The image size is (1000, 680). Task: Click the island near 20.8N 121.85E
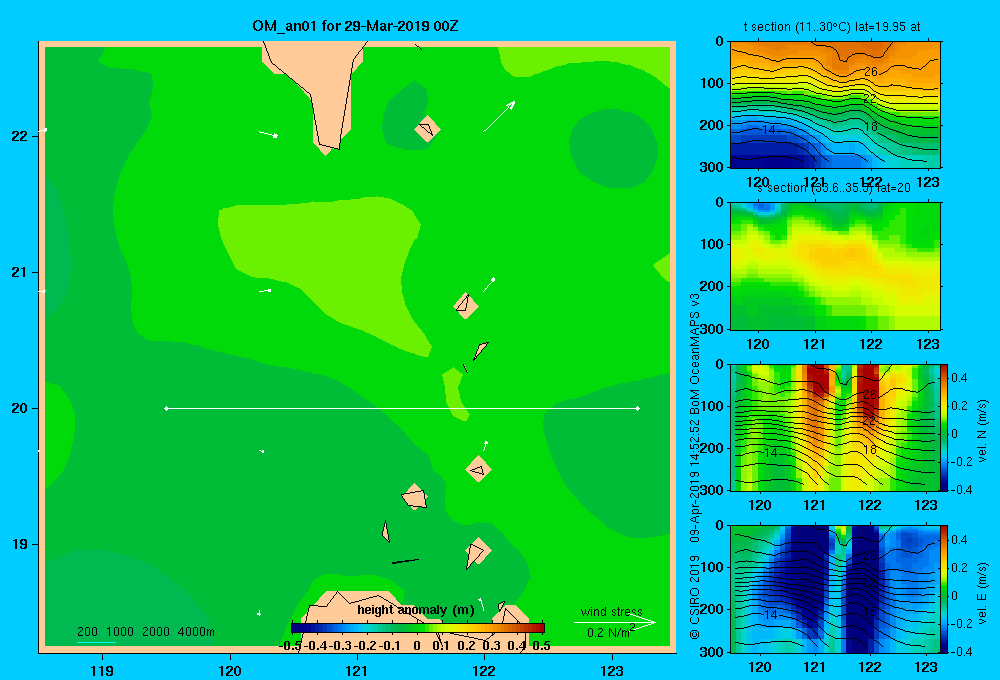466,306
